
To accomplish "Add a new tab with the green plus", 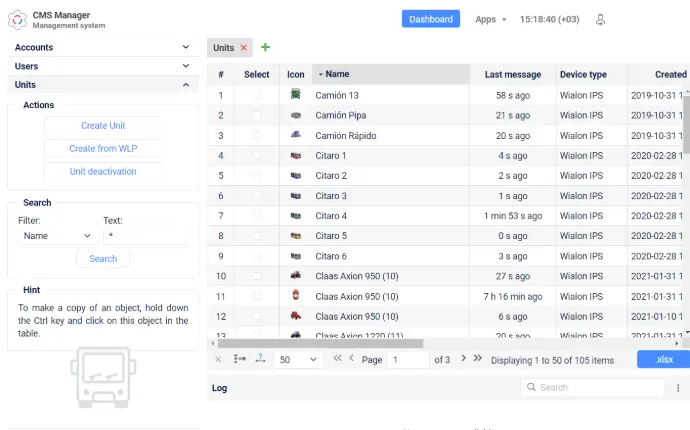I will pos(265,47).
